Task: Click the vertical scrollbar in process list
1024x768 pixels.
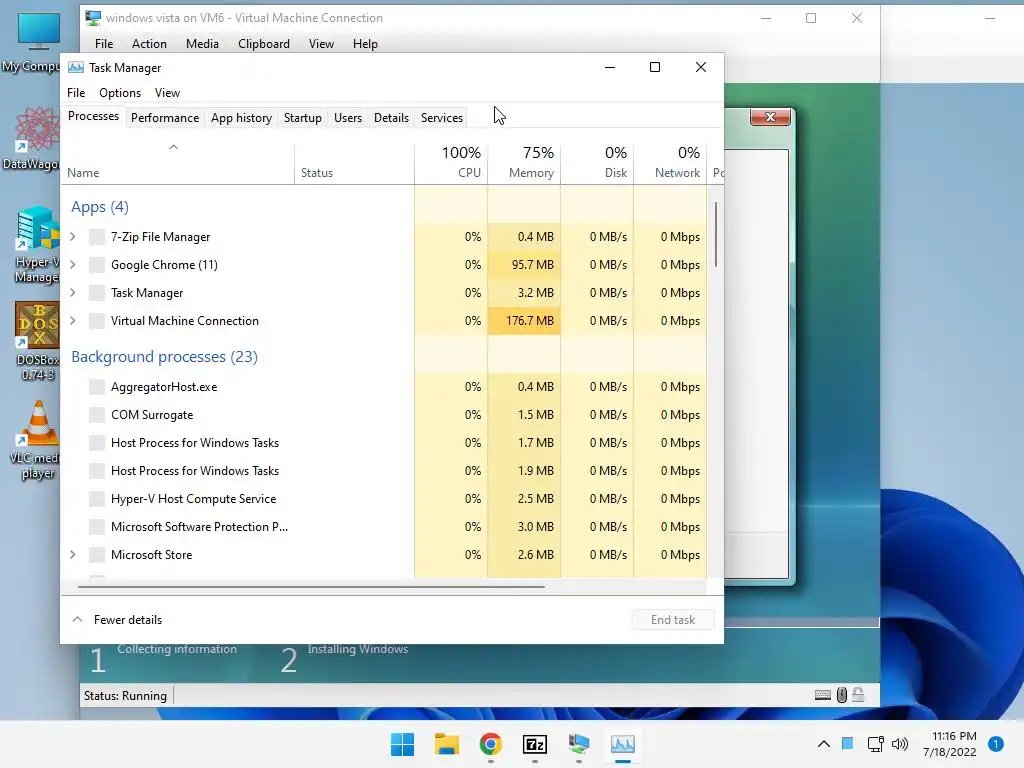Action: click(x=716, y=234)
